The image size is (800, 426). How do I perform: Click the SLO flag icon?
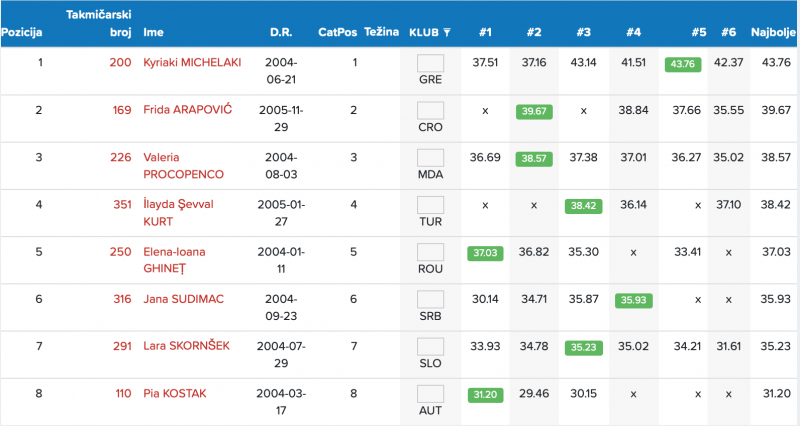pyautogui.click(x=430, y=346)
